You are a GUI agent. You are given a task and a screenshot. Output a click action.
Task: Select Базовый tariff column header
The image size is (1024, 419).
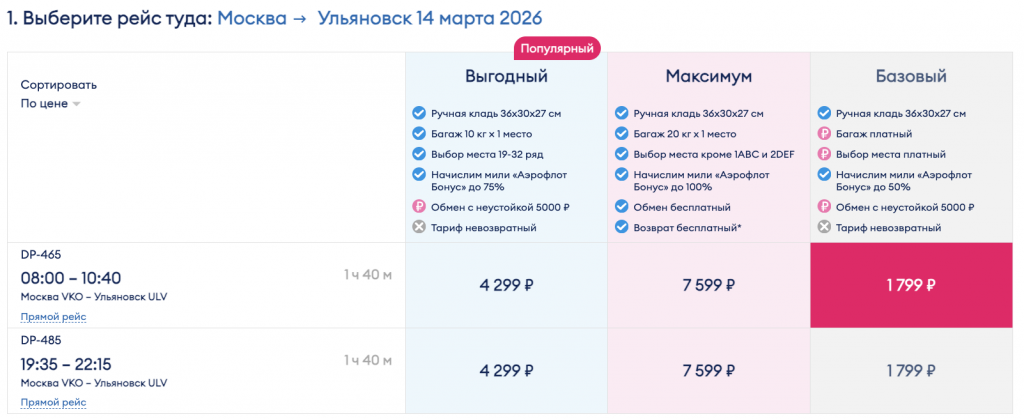coord(909,76)
